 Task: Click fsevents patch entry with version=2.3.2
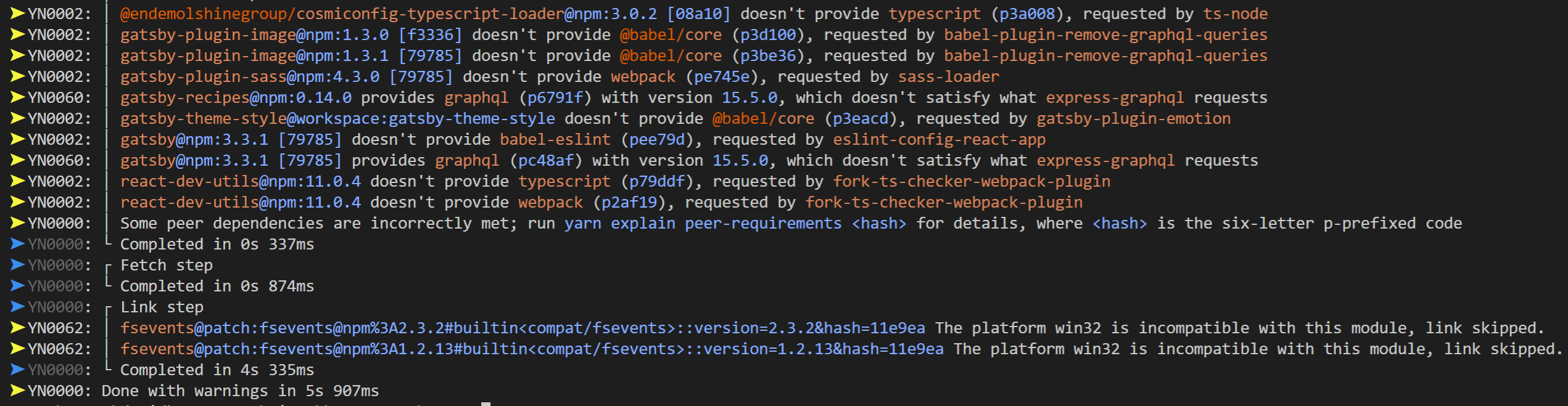click(523, 328)
